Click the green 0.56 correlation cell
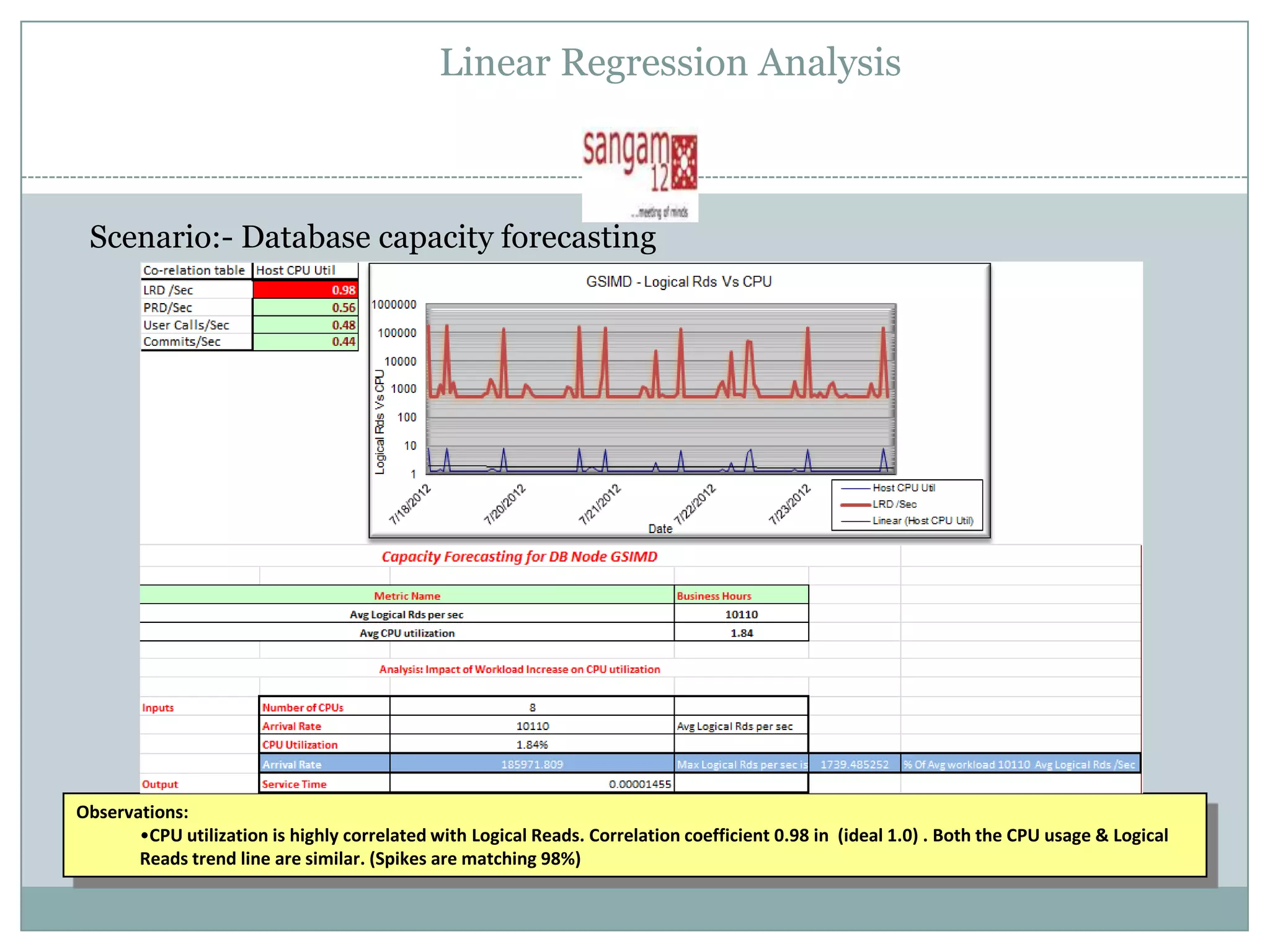 [x=306, y=307]
